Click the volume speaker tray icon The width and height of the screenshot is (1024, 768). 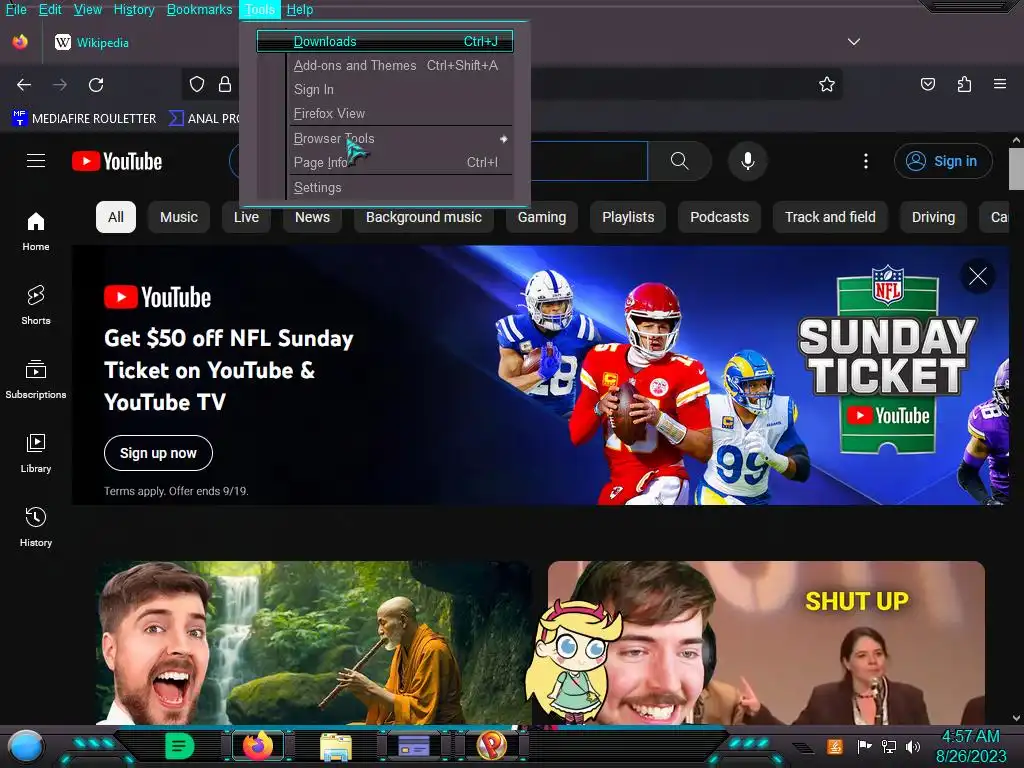pyautogui.click(x=913, y=746)
